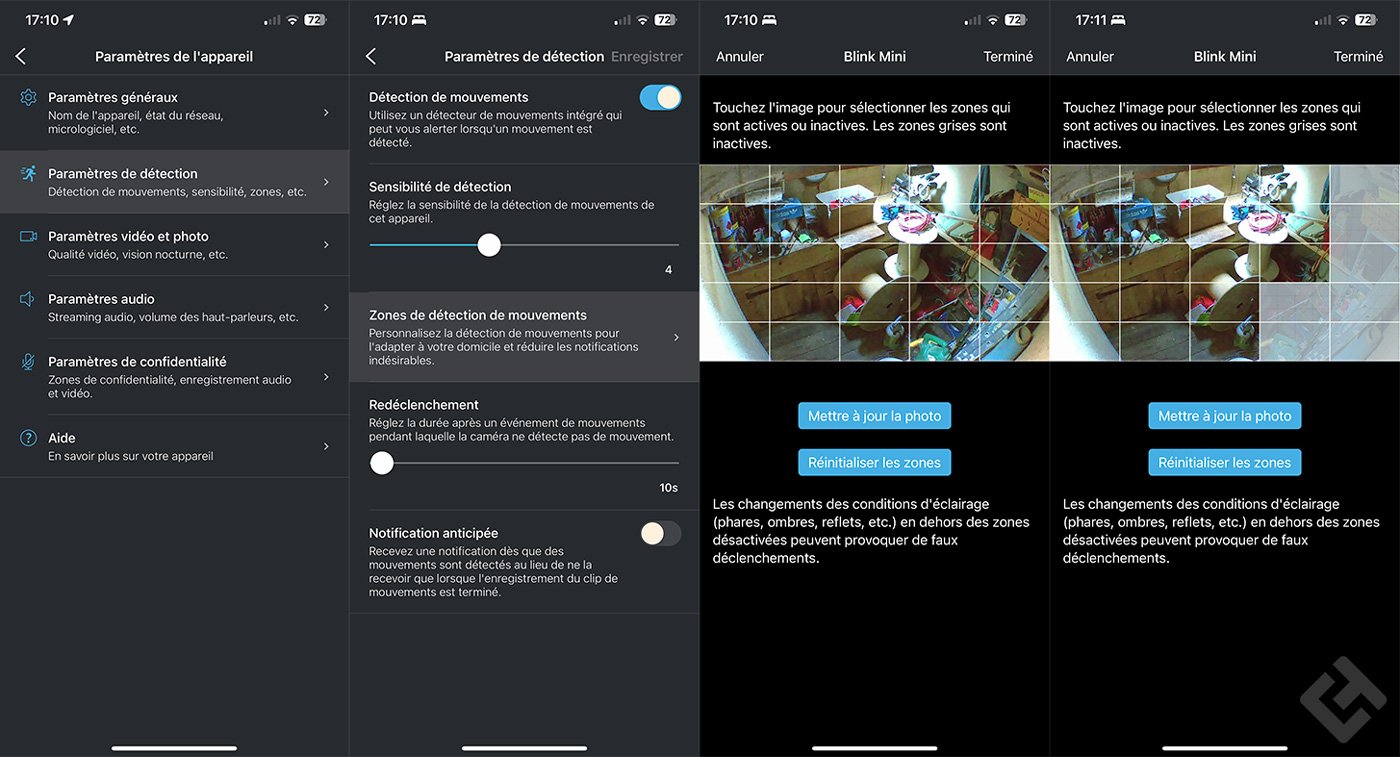Open Paramètres de confidentialité chevron
Viewport: 1400px width, 757px height.
click(326, 377)
